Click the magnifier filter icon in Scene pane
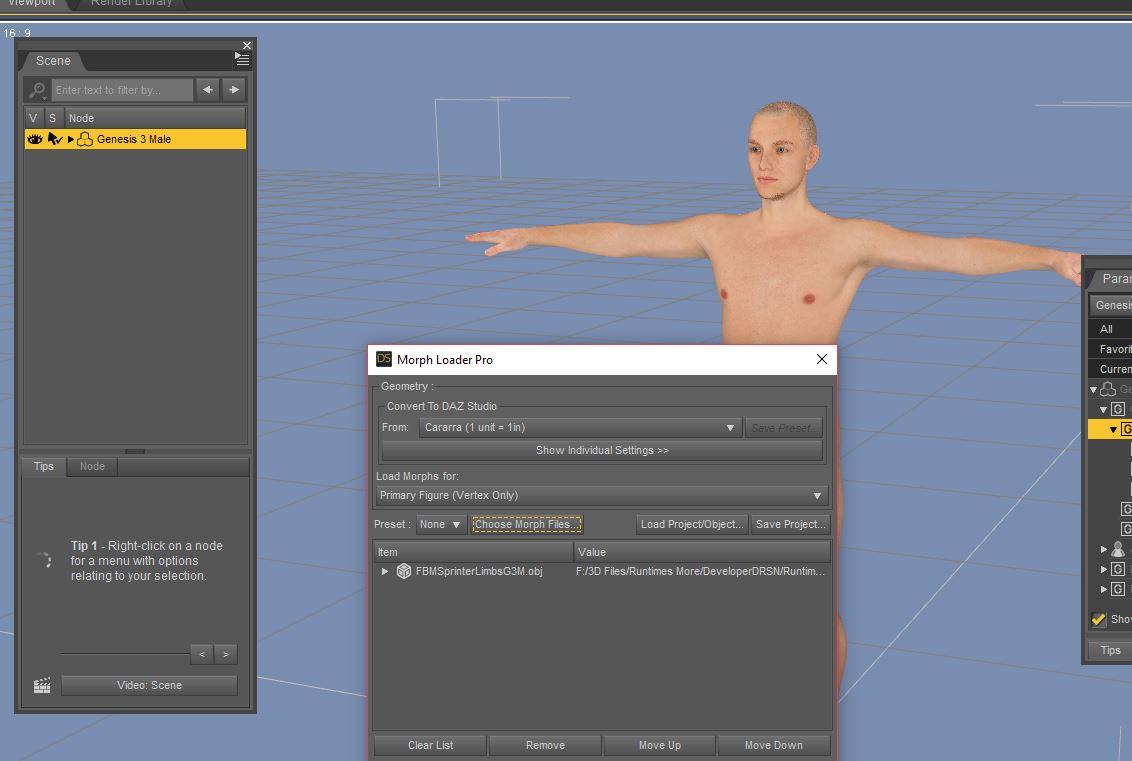Image resolution: width=1132 pixels, height=761 pixels. [x=38, y=90]
